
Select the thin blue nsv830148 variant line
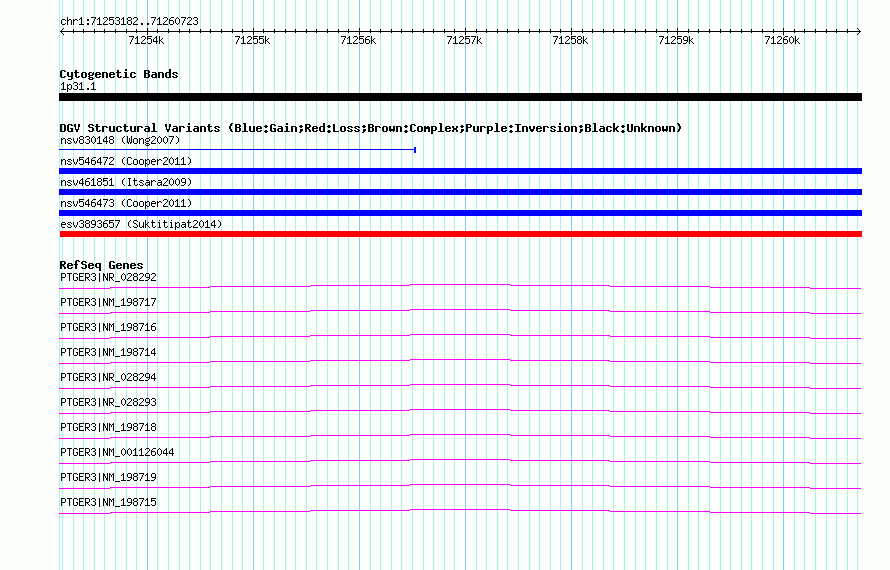pyautogui.click(x=237, y=150)
